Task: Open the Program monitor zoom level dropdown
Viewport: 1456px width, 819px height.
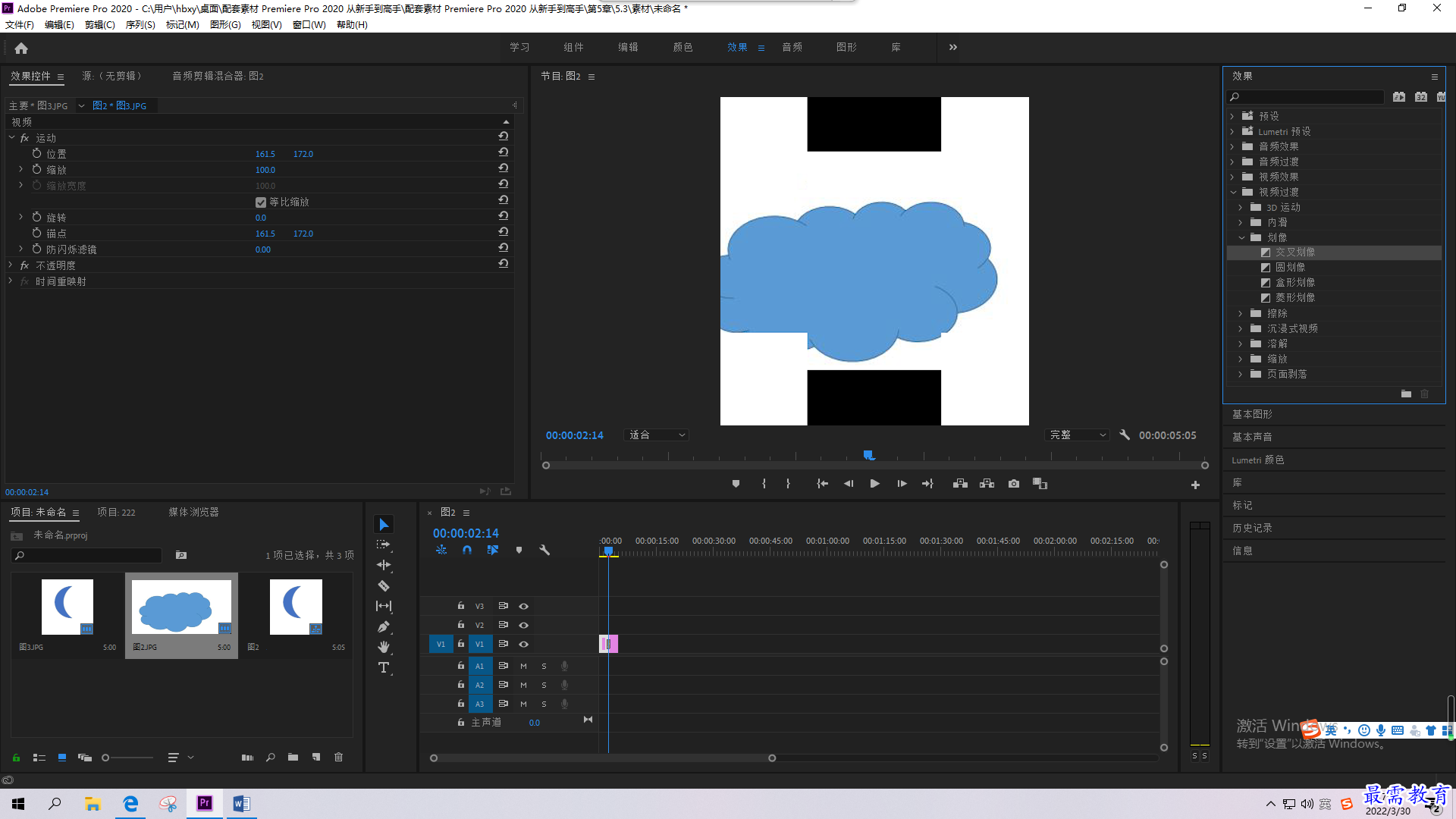Action: (657, 435)
